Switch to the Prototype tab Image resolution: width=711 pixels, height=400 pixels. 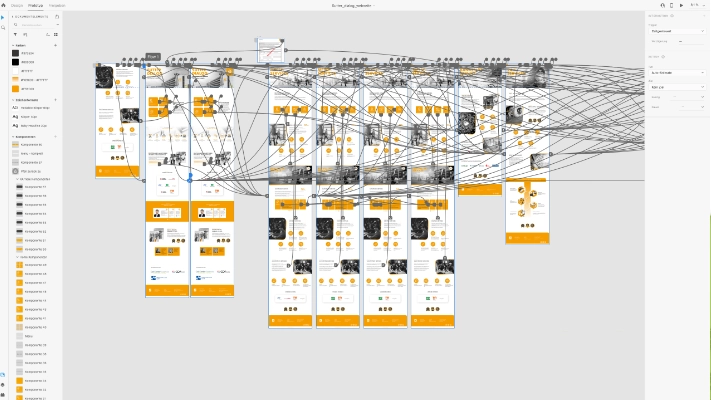[35, 5]
